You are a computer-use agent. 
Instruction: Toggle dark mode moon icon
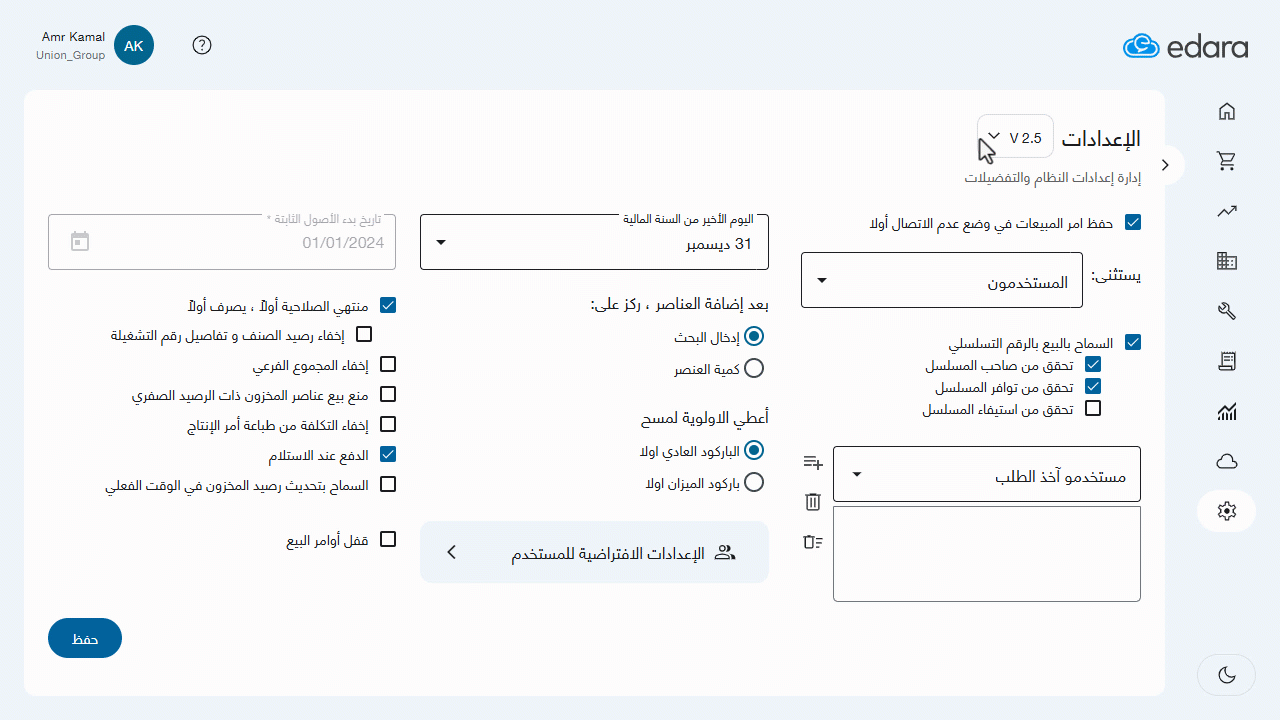(1227, 675)
